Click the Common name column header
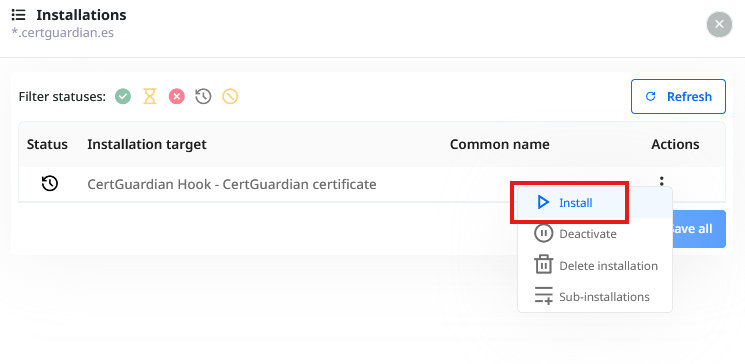745x364 pixels. [499, 144]
